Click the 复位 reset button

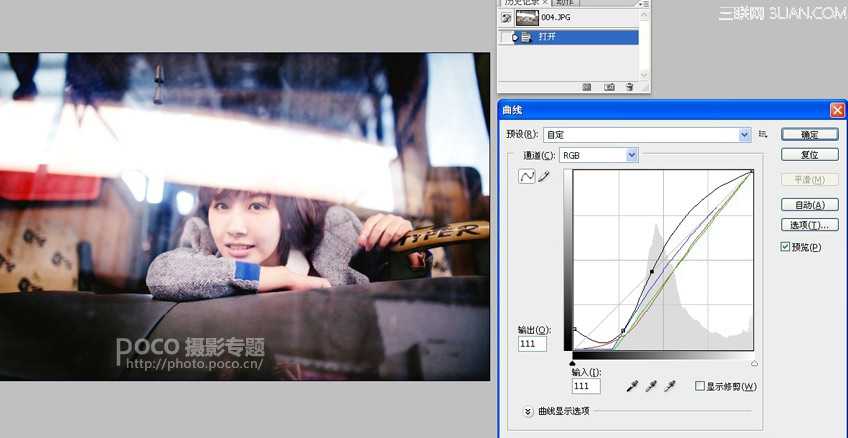tap(810, 155)
